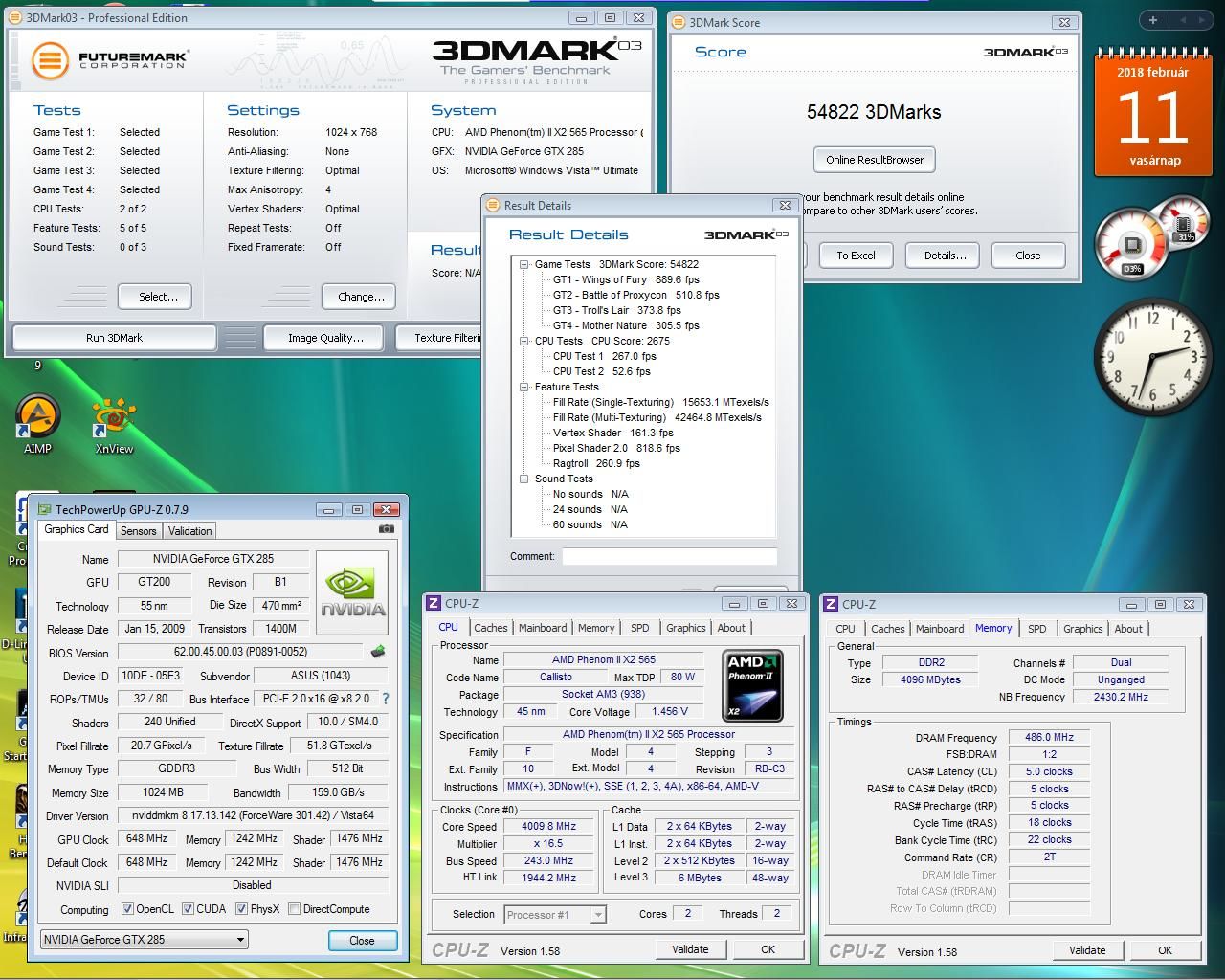Collapse the Feature Tests tree node

(x=524, y=388)
